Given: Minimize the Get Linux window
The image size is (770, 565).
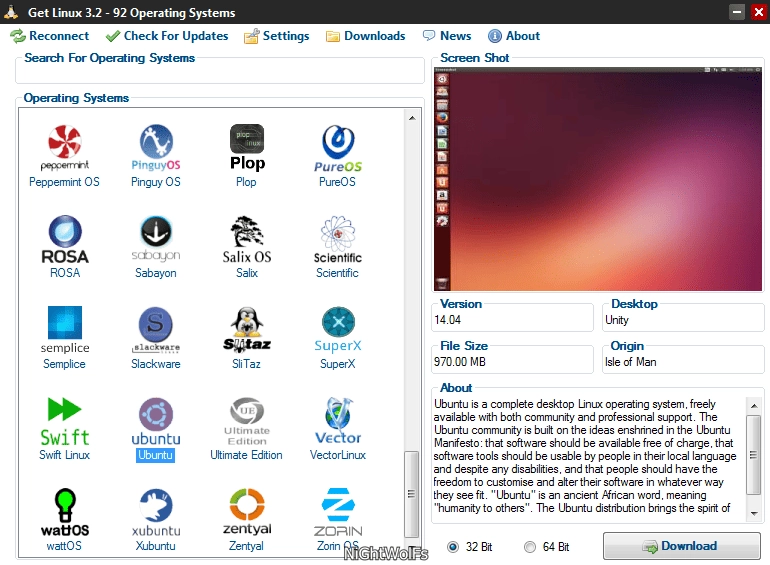Looking at the screenshot, I should (x=737, y=12).
